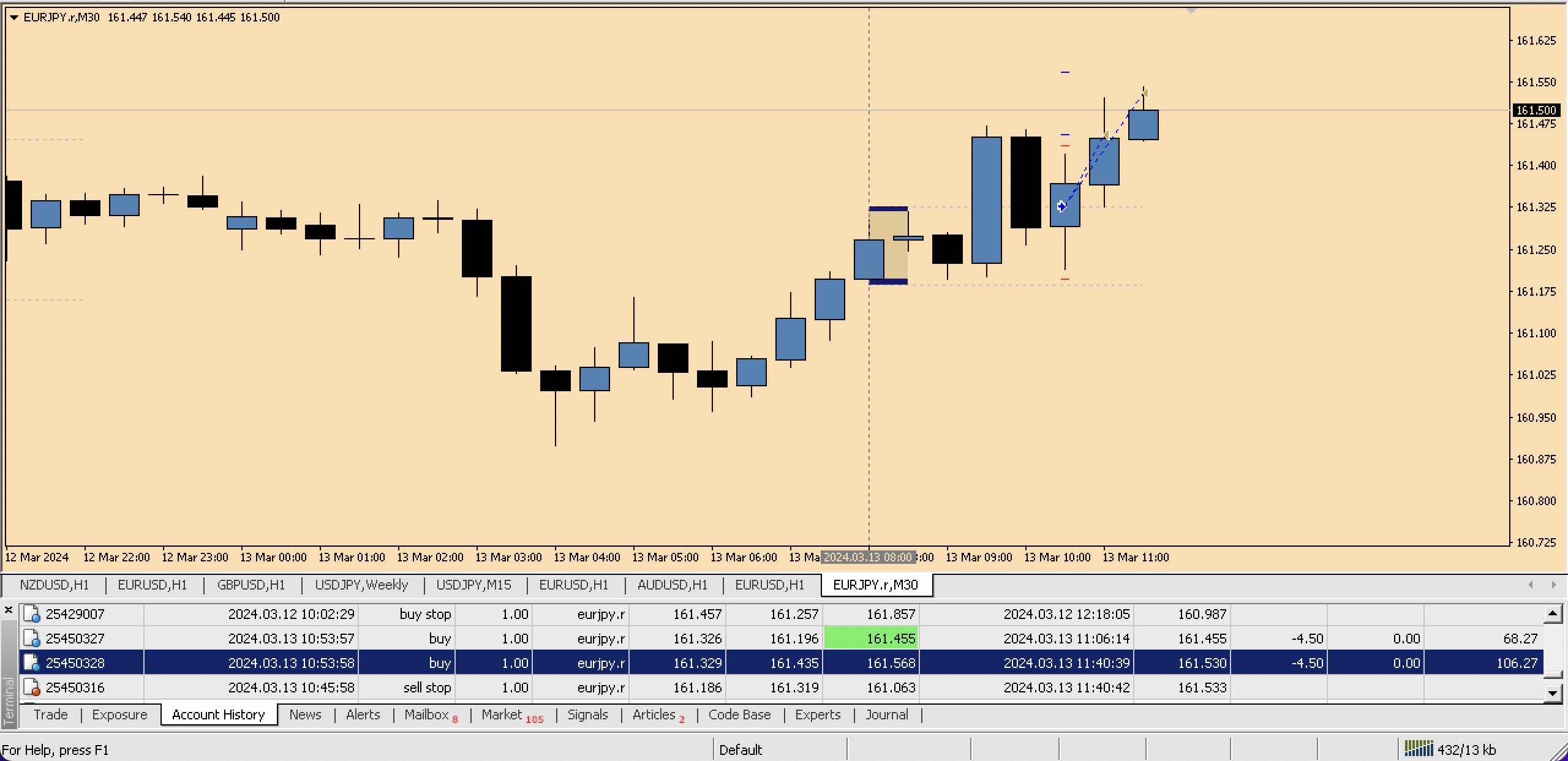
Task: Open the EURJPY.r,M30 chart title dropdown triangle
Action: click(14, 18)
